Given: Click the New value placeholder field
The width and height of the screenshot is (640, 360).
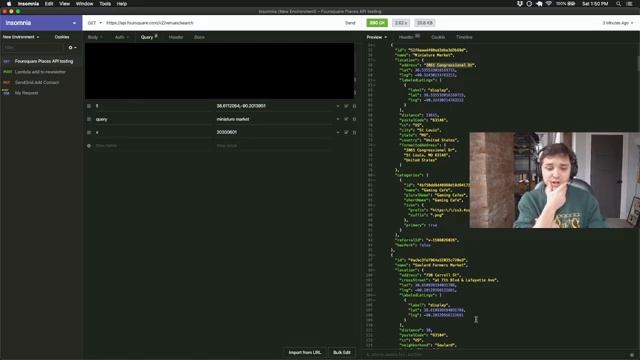Looking at the screenshot, I should coord(273,146).
